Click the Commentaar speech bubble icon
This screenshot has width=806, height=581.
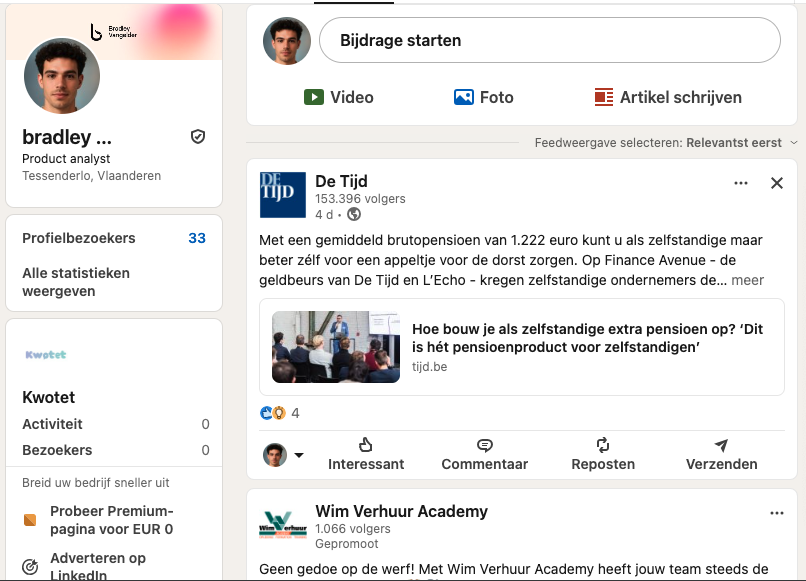pos(485,445)
